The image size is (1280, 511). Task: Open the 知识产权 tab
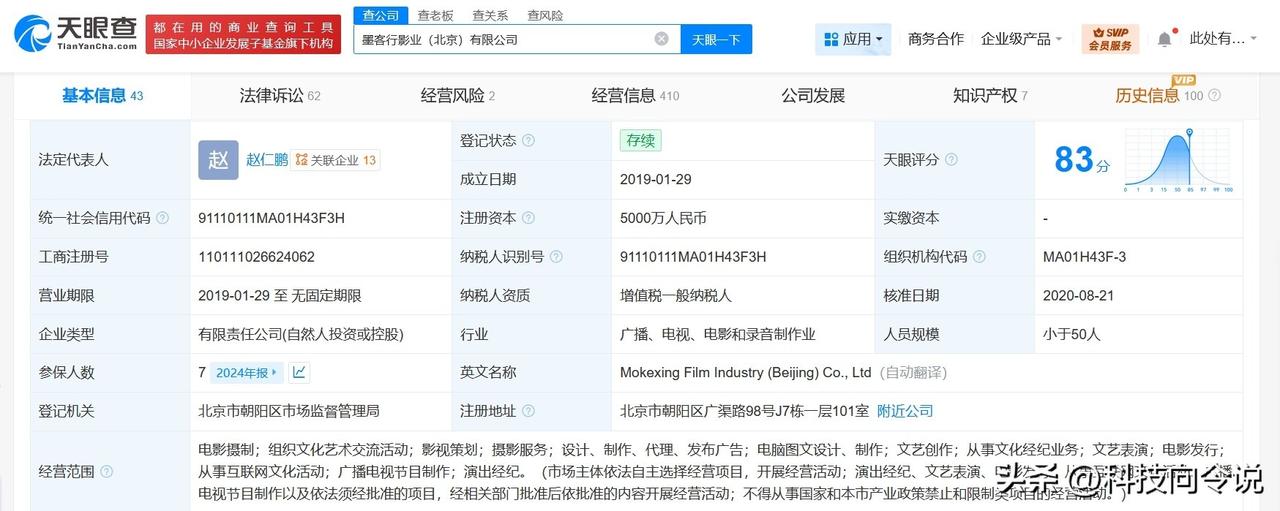pos(990,96)
